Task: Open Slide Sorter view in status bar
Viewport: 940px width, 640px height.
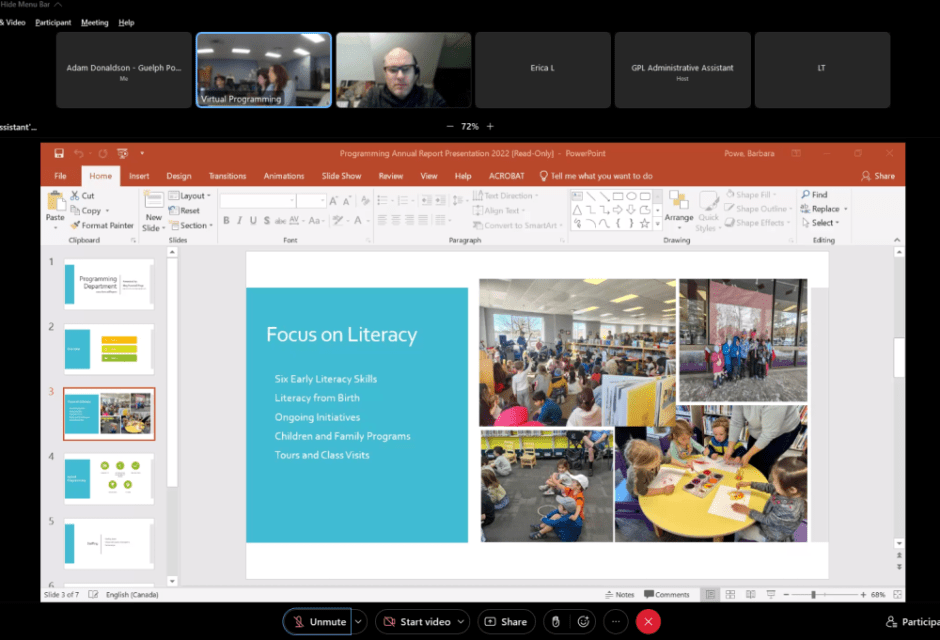Action: point(729,594)
